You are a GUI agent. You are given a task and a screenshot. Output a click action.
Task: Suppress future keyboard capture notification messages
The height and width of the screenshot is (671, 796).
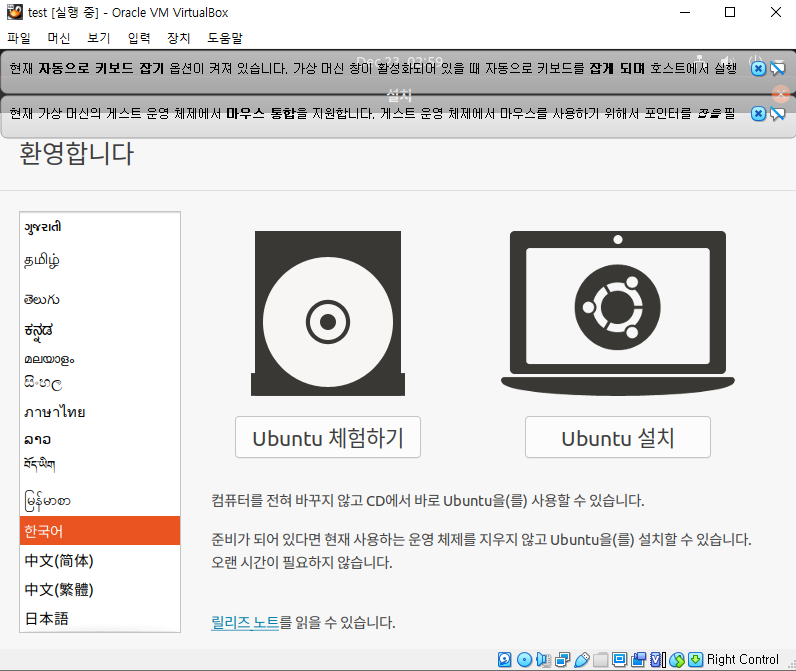coord(778,68)
